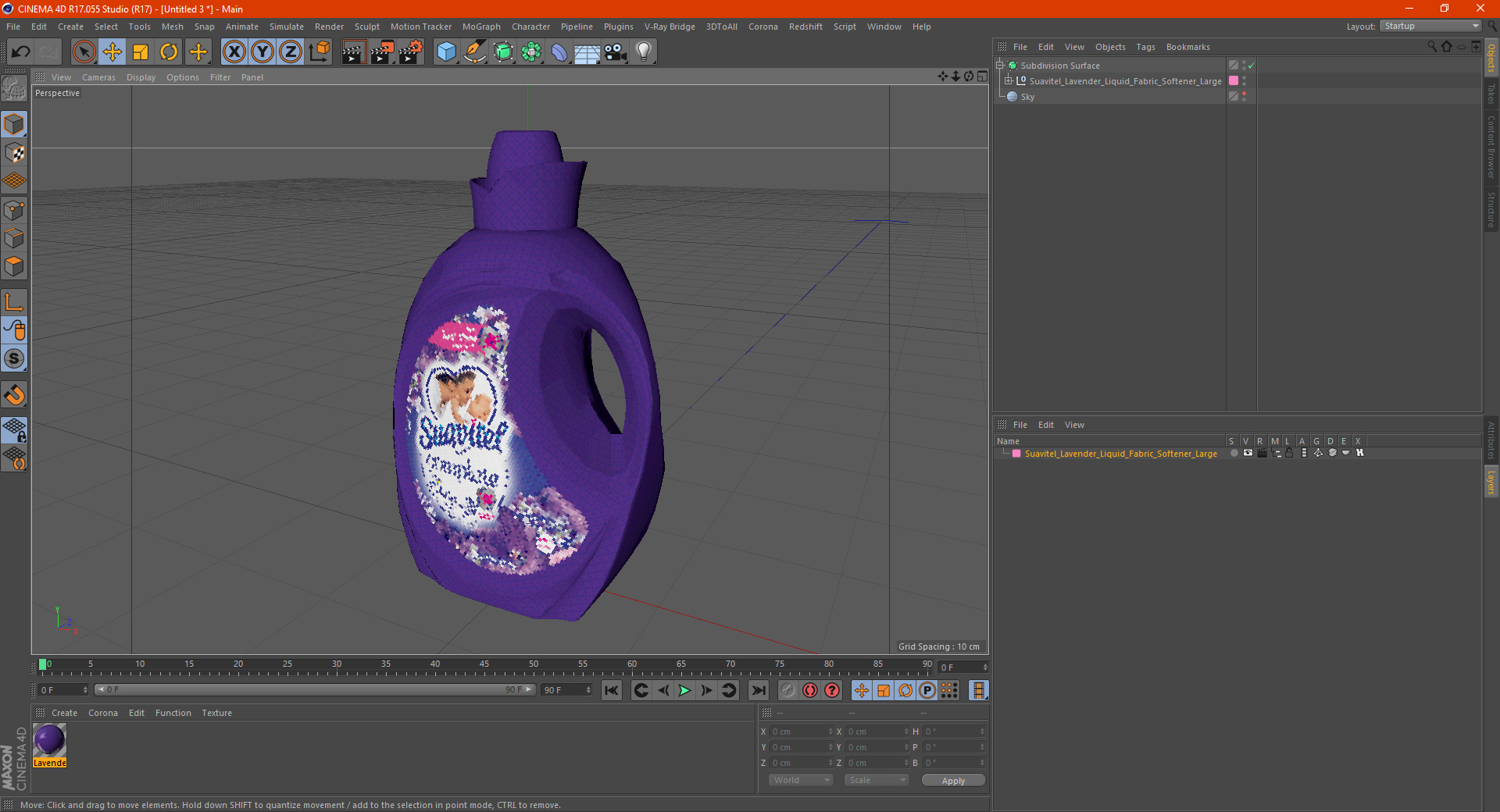Image resolution: width=1500 pixels, height=812 pixels.
Task: Add a Light object
Action: (644, 52)
